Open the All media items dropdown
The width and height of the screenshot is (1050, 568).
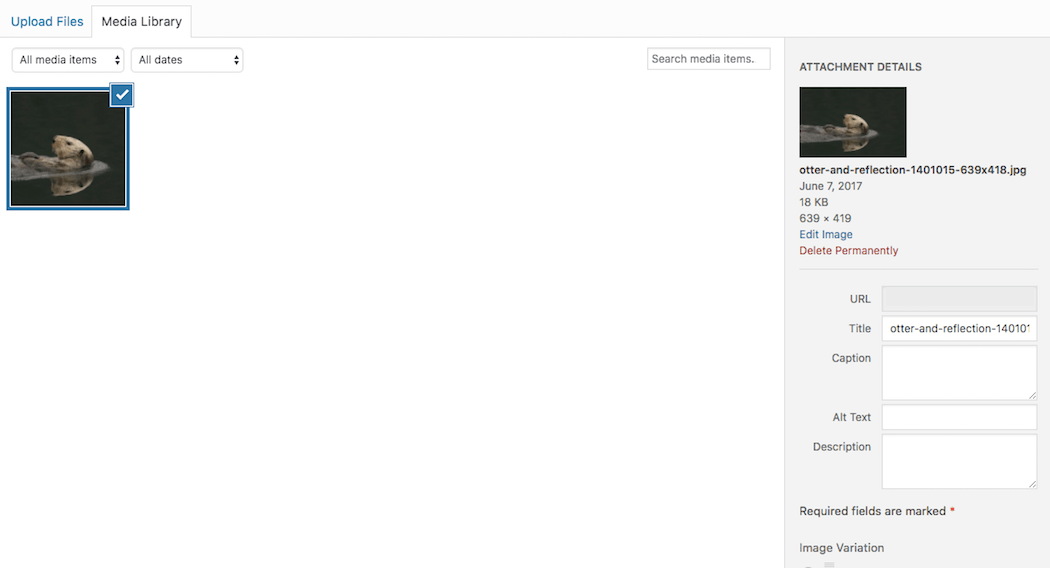click(68, 60)
